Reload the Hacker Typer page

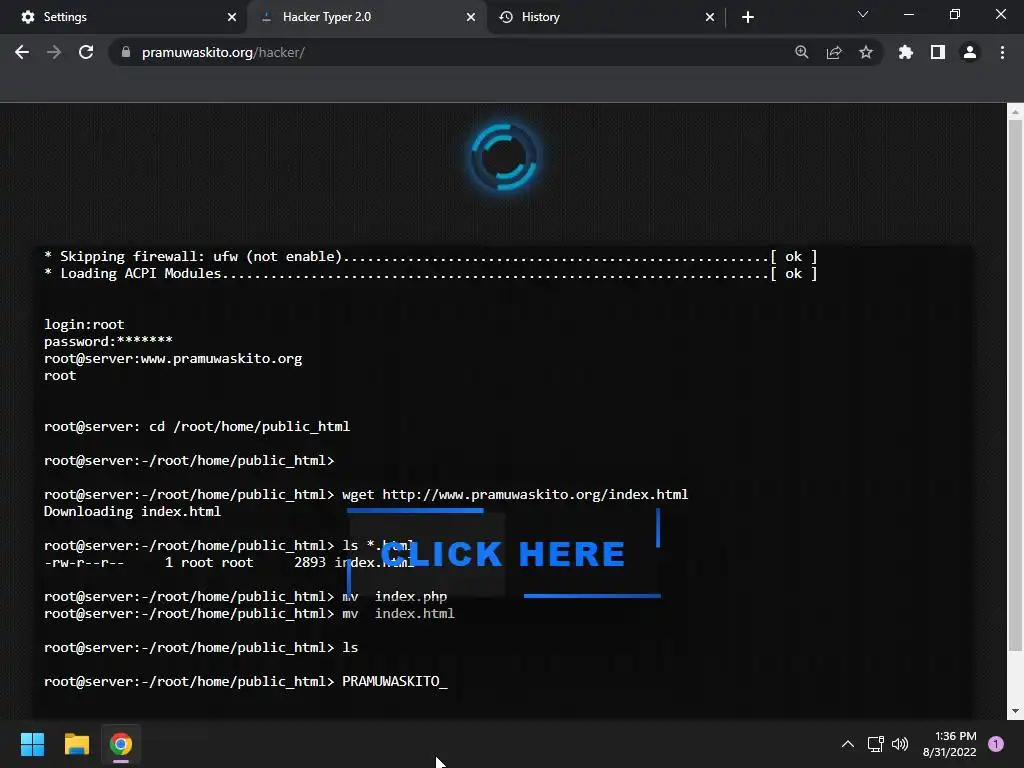(86, 52)
